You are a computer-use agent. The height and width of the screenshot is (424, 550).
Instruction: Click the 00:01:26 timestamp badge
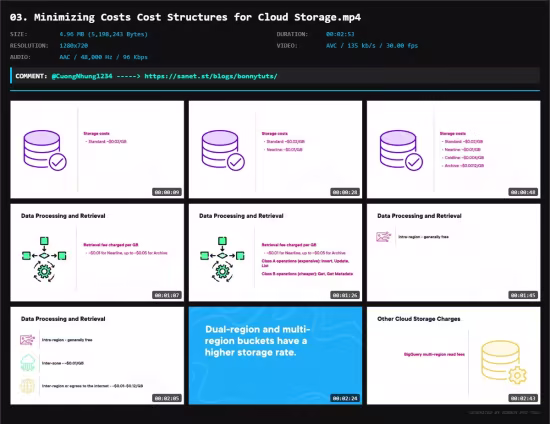[345, 295]
